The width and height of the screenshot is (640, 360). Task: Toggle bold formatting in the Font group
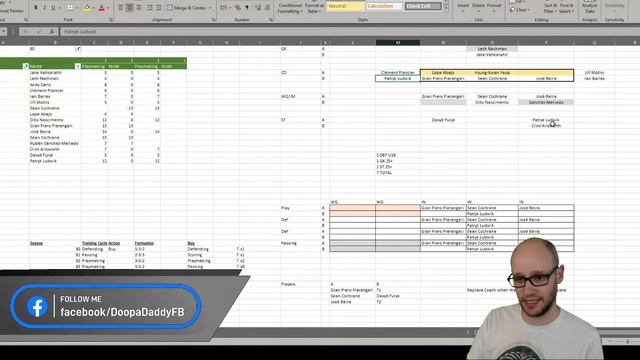[36, 8]
